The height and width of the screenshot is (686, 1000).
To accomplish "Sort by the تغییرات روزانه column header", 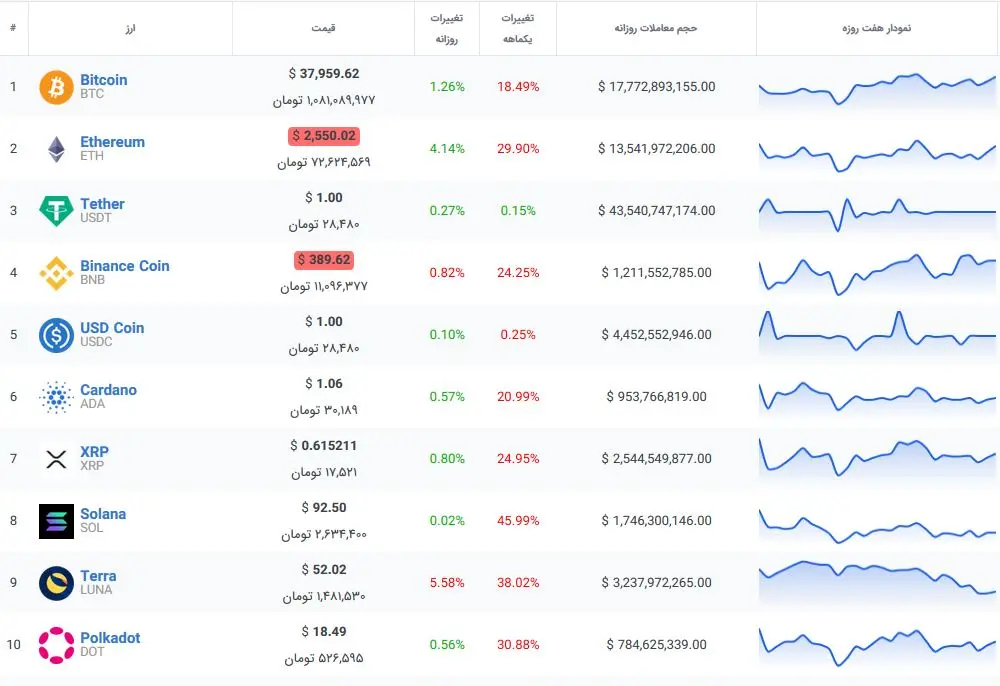I will (446, 28).
